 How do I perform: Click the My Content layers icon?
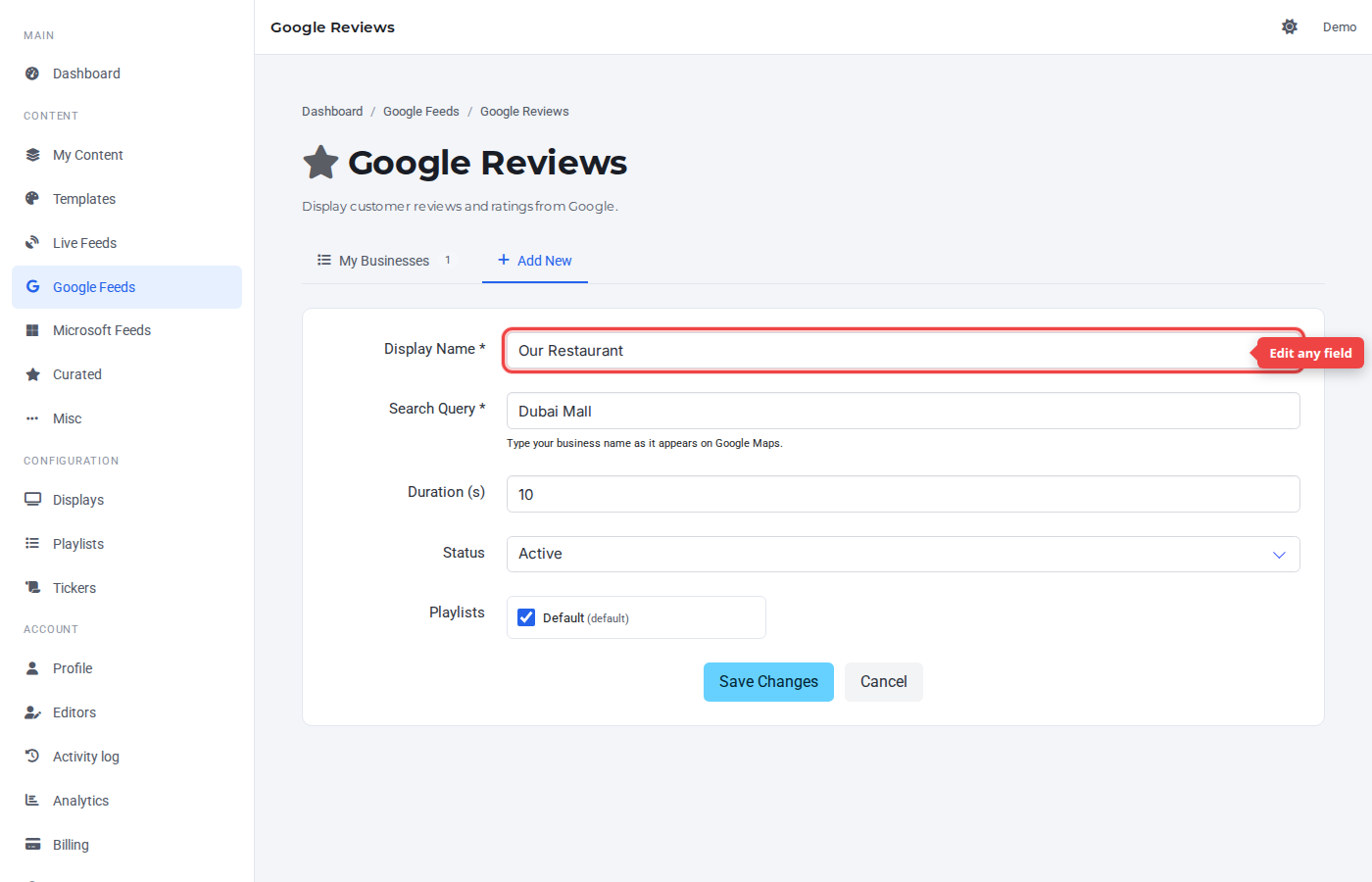(x=32, y=155)
